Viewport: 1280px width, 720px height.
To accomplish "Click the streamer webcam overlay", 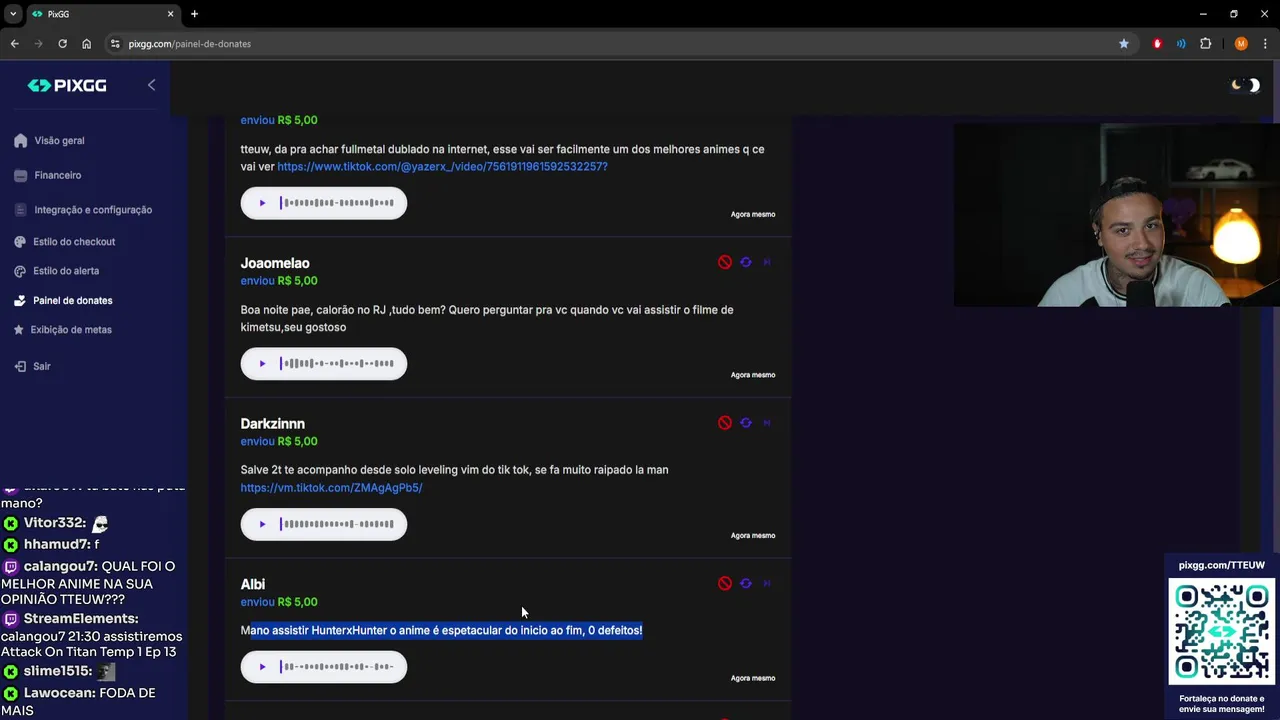I will (1116, 215).
